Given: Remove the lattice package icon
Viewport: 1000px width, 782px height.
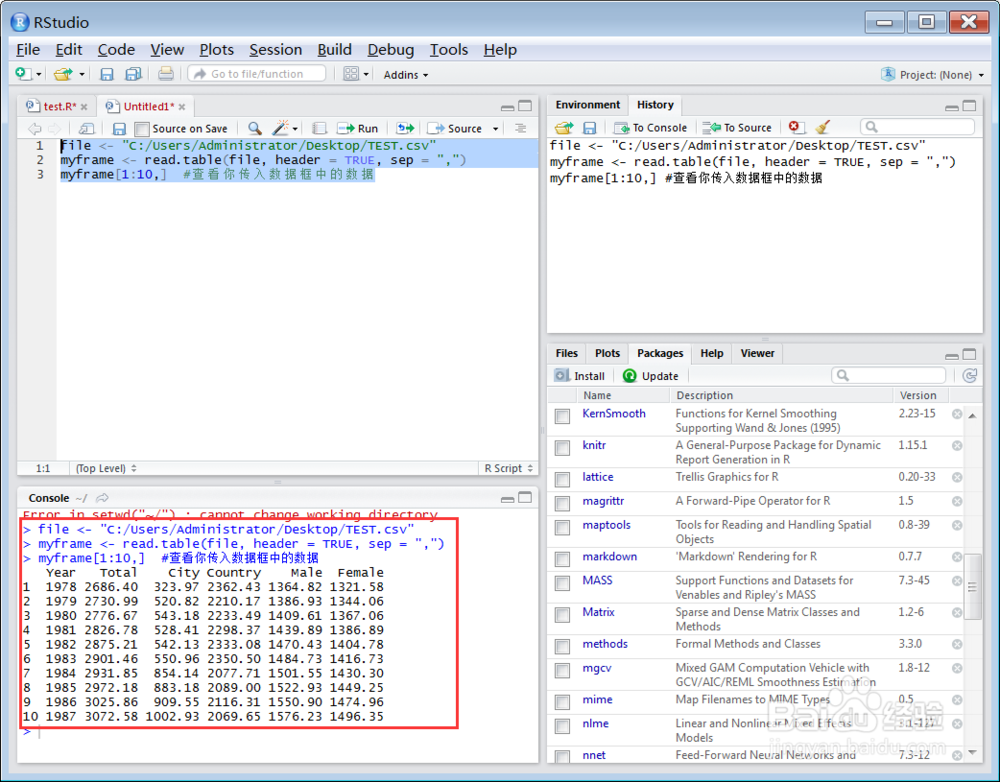Looking at the screenshot, I should [x=957, y=477].
